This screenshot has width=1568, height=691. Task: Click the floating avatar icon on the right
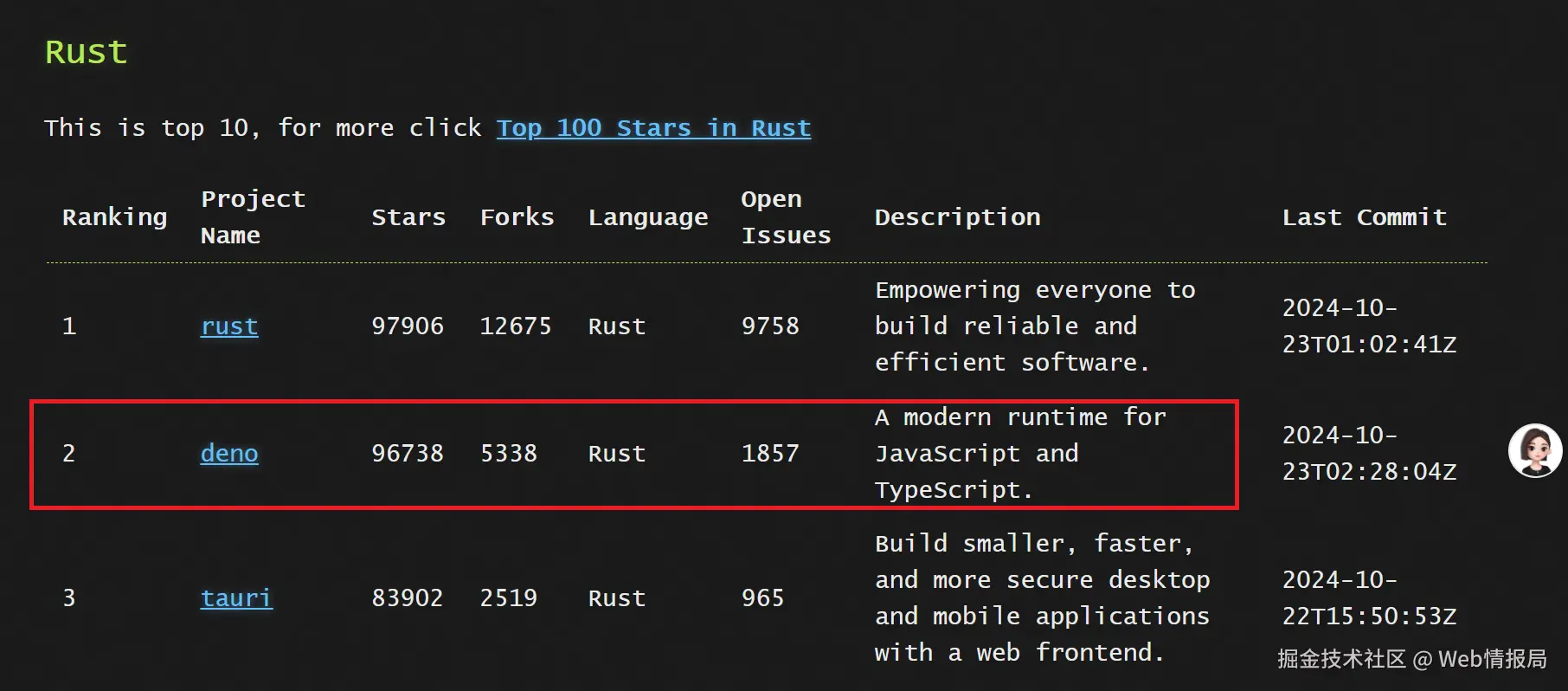(x=1535, y=450)
